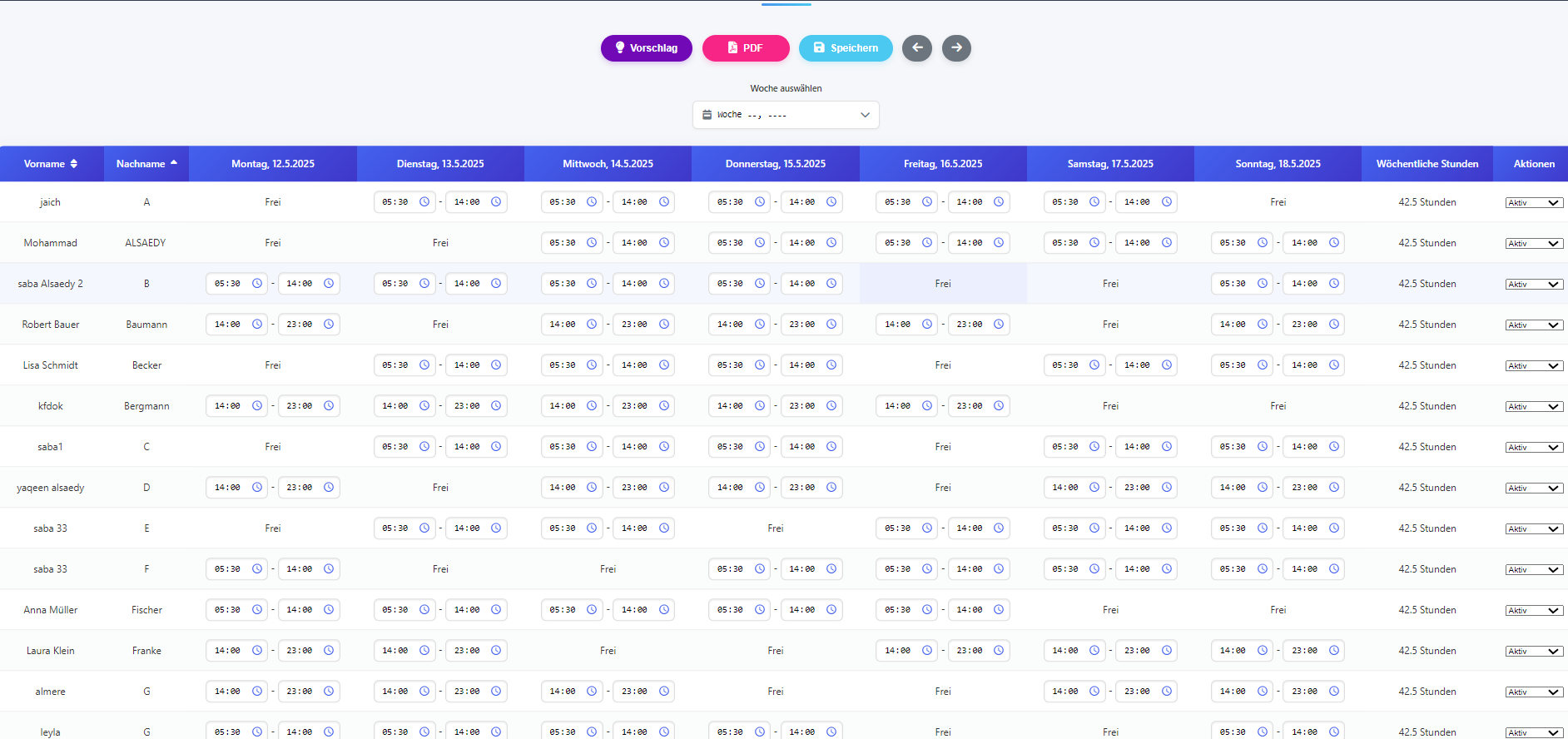
Task: Open Laura Klein's Aktiv status dropdown
Action: (1534, 652)
